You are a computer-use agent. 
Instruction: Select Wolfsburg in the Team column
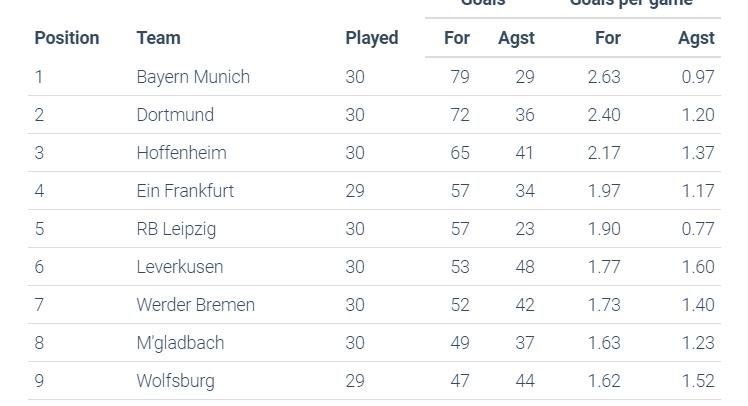175,381
